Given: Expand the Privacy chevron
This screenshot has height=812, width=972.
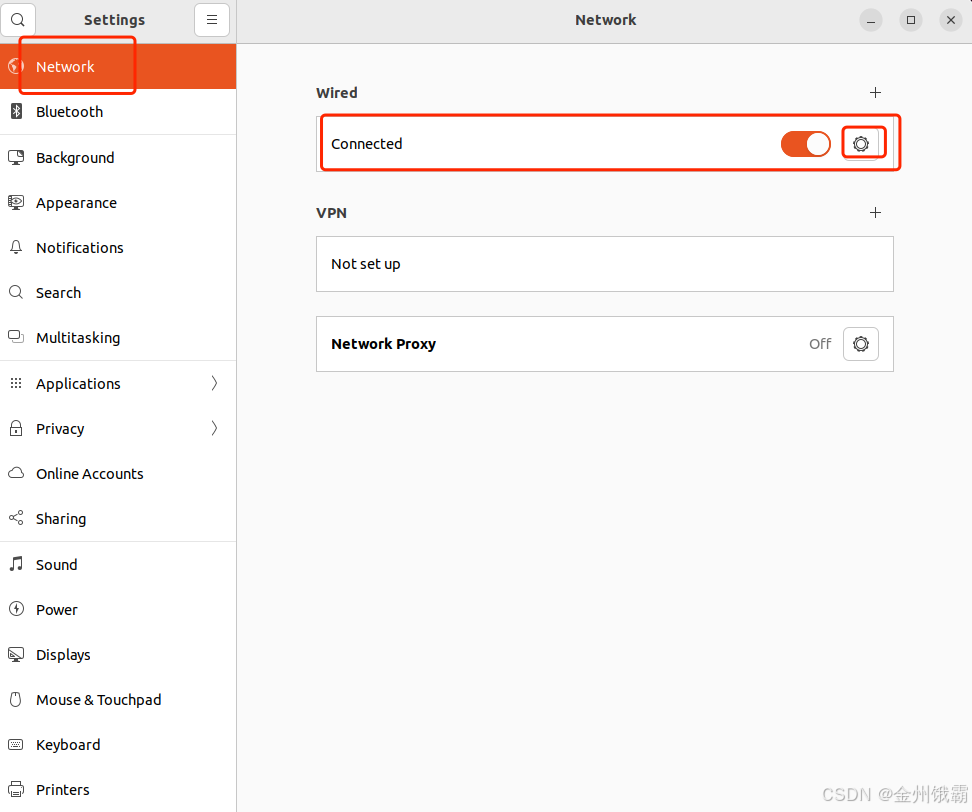Looking at the screenshot, I should (x=214, y=428).
